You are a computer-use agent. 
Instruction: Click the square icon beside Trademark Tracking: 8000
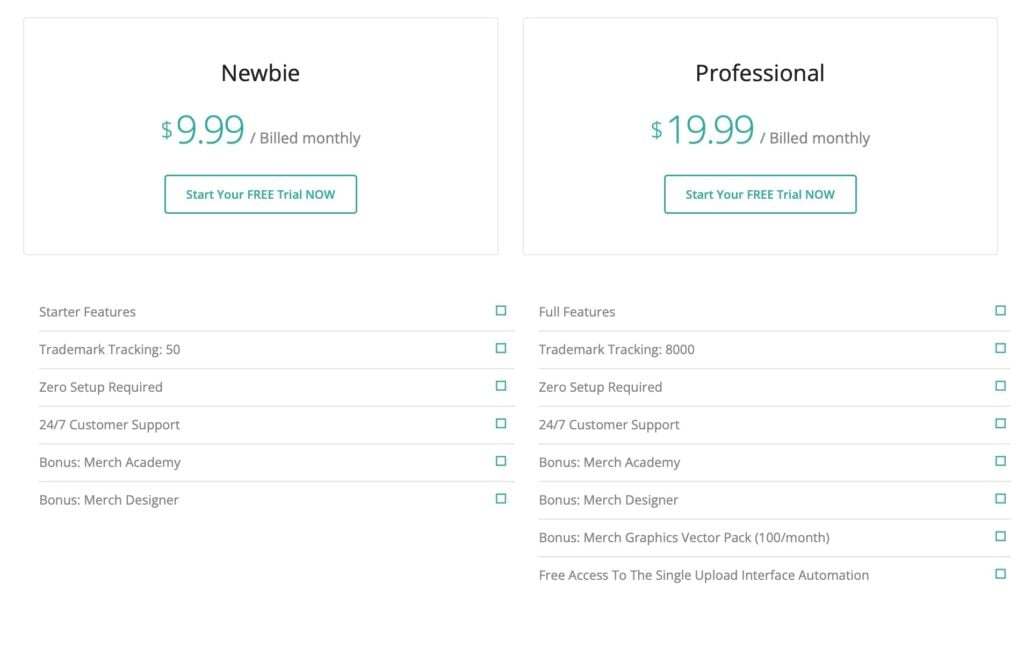coord(1000,349)
